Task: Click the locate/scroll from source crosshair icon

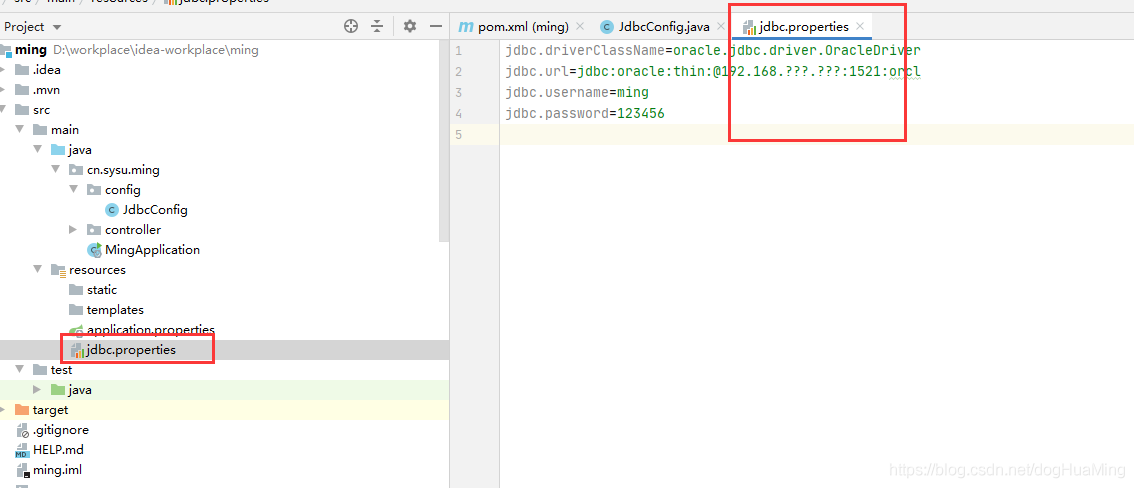Action: click(351, 27)
